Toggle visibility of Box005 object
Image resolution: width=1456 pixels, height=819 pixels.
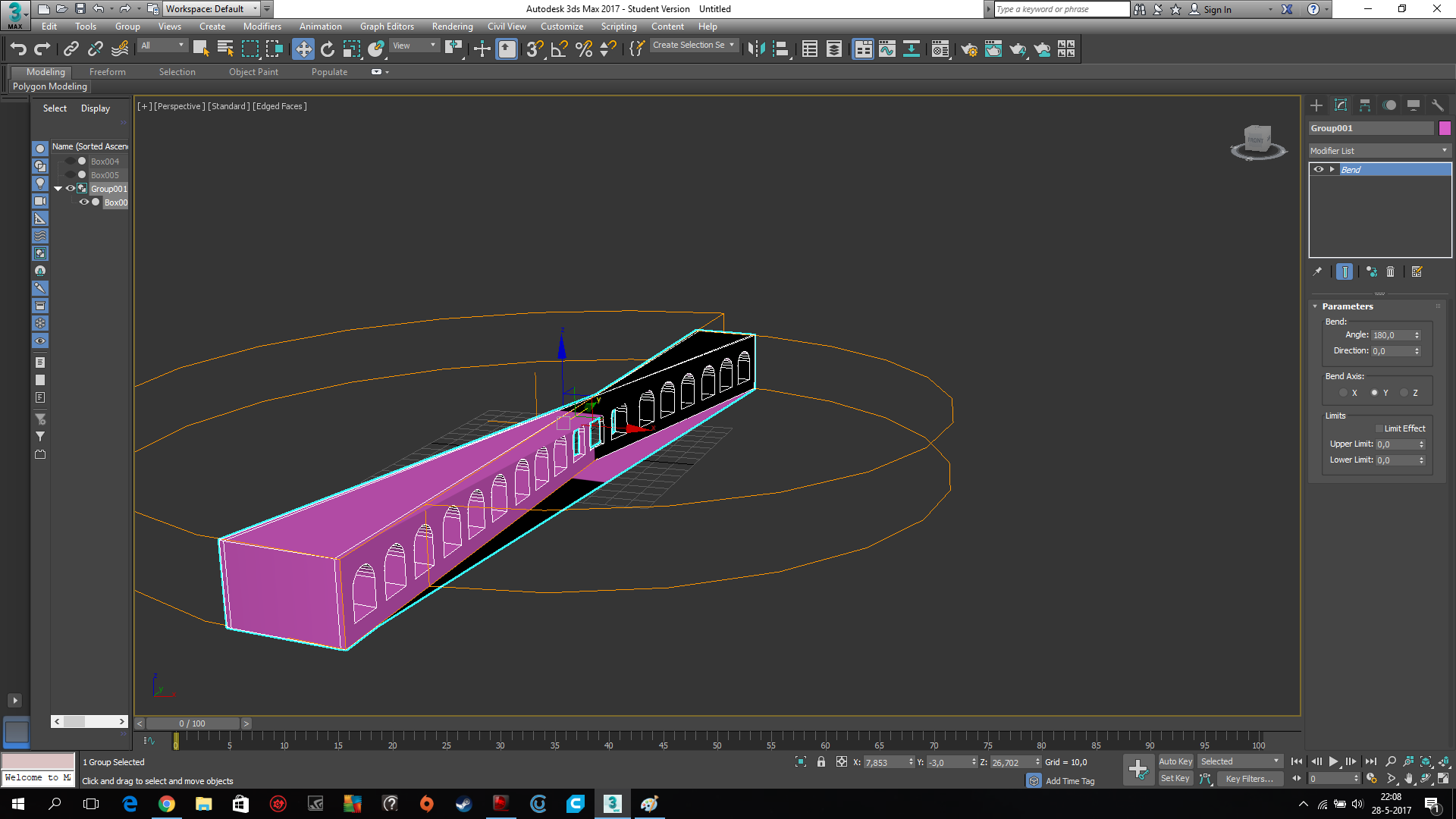pyautogui.click(x=68, y=175)
